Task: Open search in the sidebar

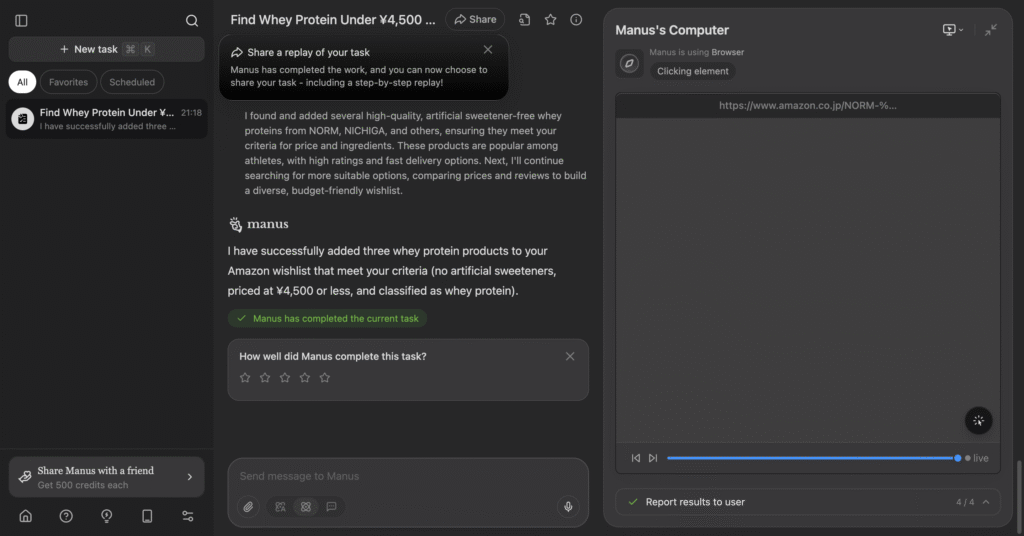Action: 191,21
